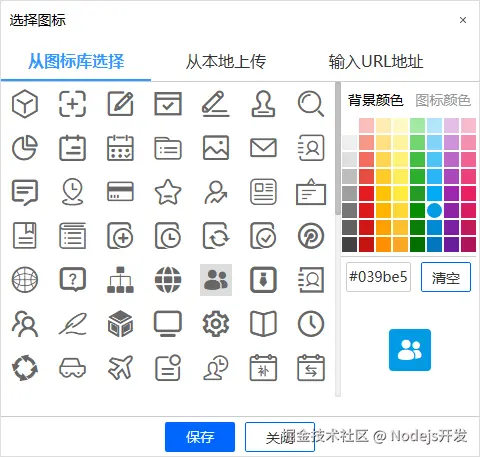Viewport: 480px width, 457px height.
Task: Select the credit card icon
Action: (120, 192)
